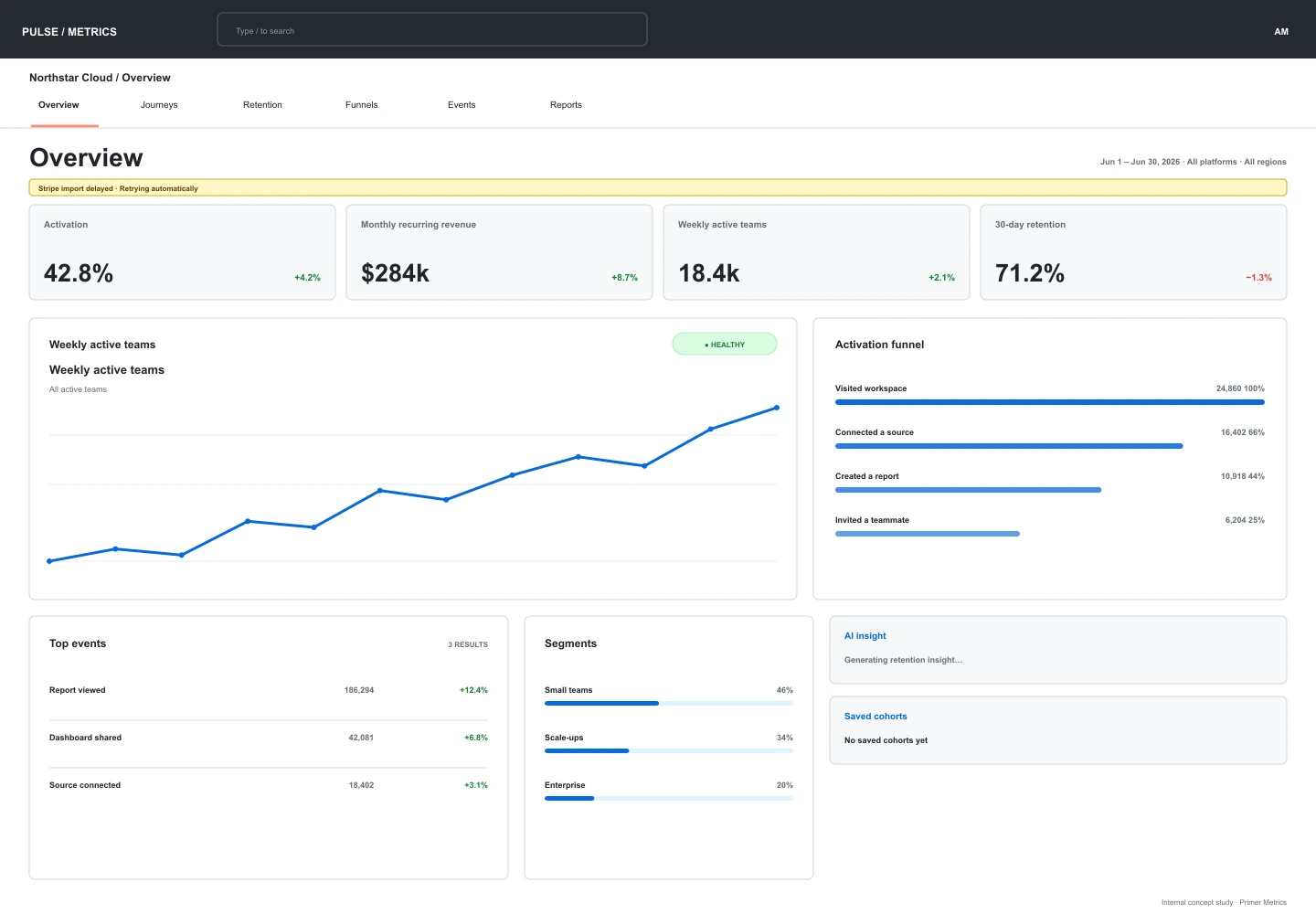
Task: Open the Activation 42.8% card
Action: coord(183,252)
